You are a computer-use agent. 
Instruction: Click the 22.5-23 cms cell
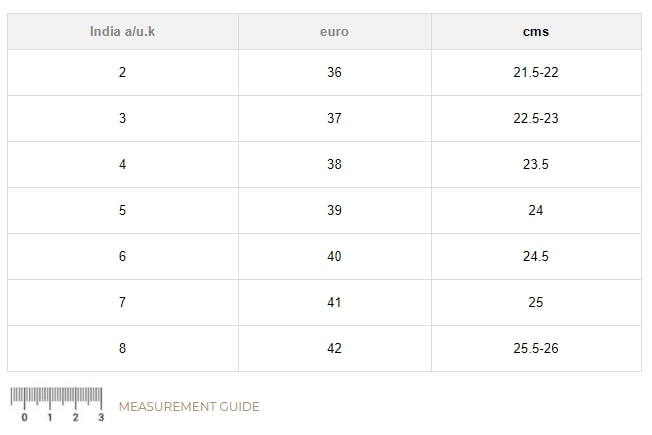(x=536, y=119)
